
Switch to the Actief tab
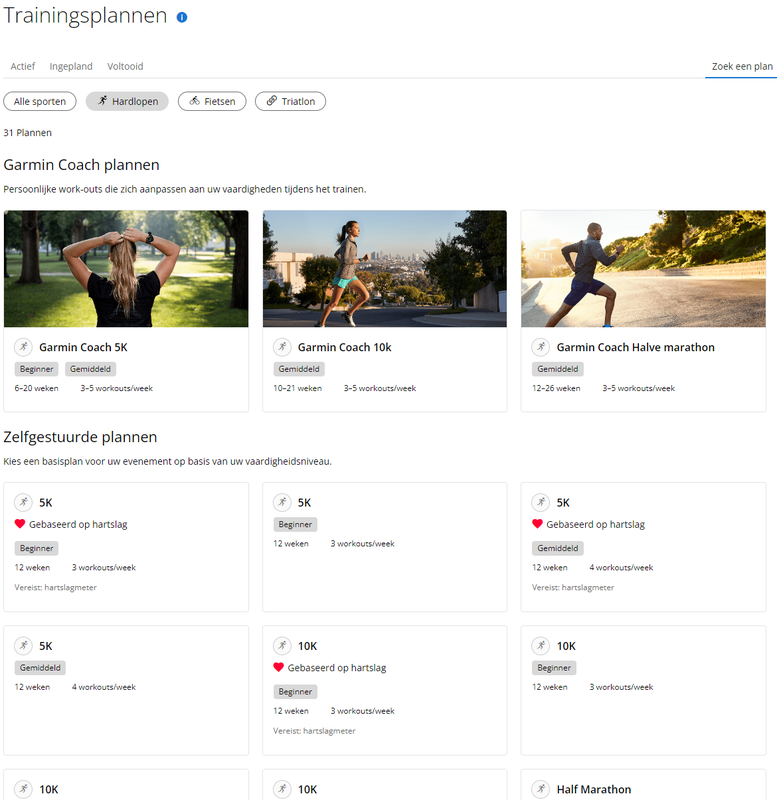22,66
